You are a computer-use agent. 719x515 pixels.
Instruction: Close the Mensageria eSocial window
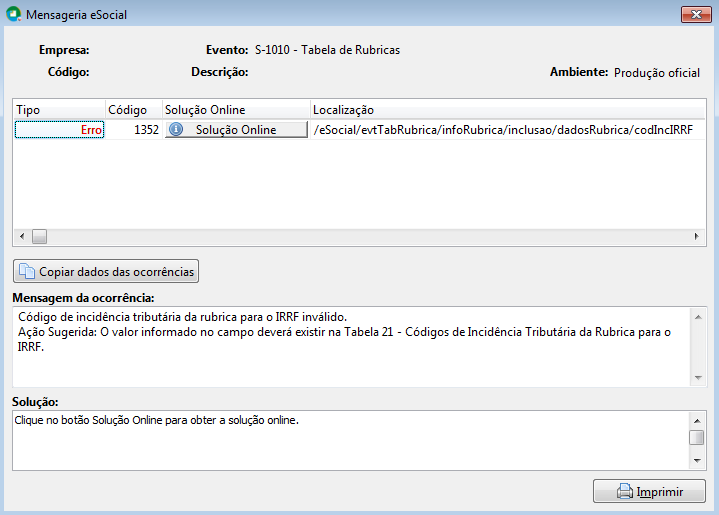tap(696, 14)
